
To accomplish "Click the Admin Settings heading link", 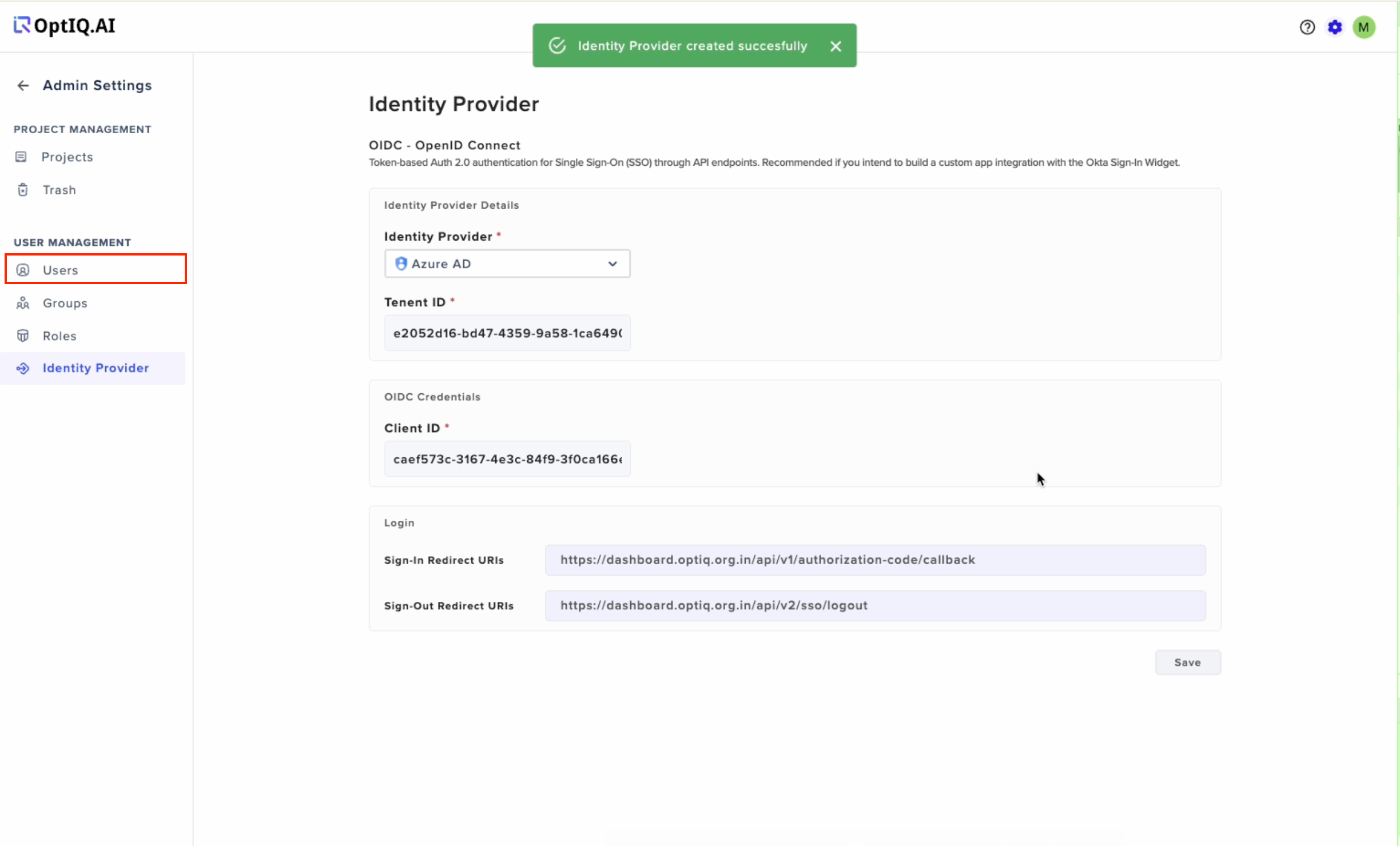I will [97, 86].
